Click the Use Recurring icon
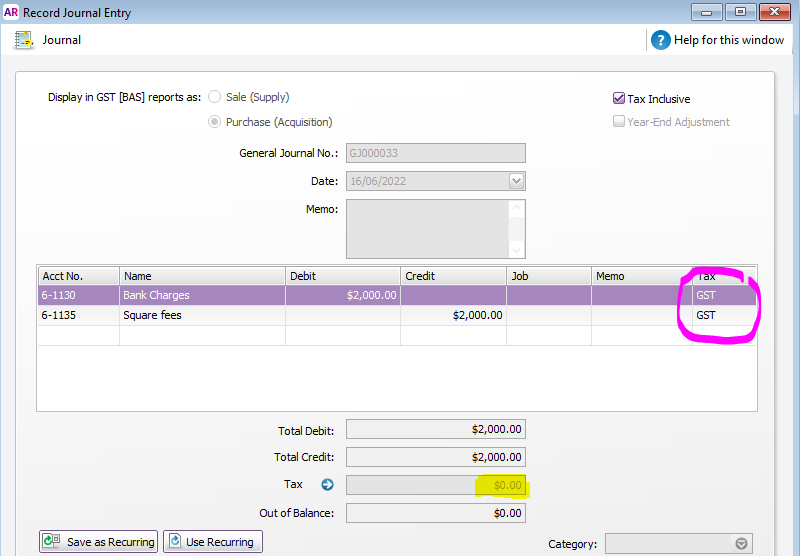 click(175, 542)
